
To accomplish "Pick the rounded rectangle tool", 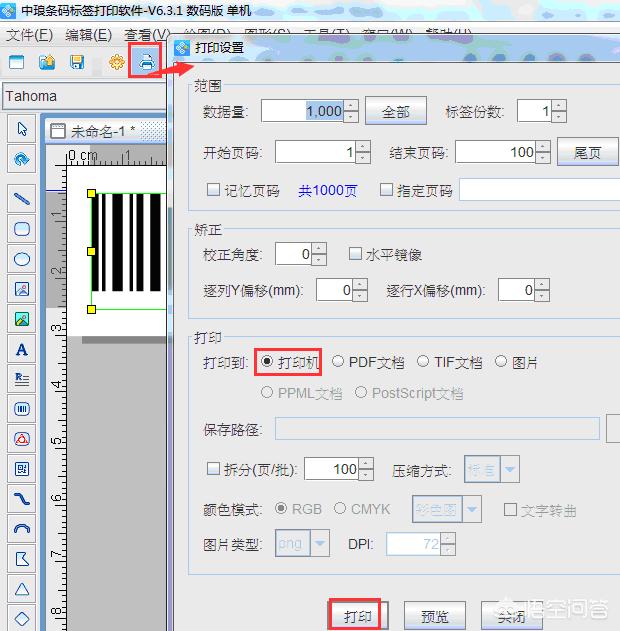I will (x=22, y=228).
